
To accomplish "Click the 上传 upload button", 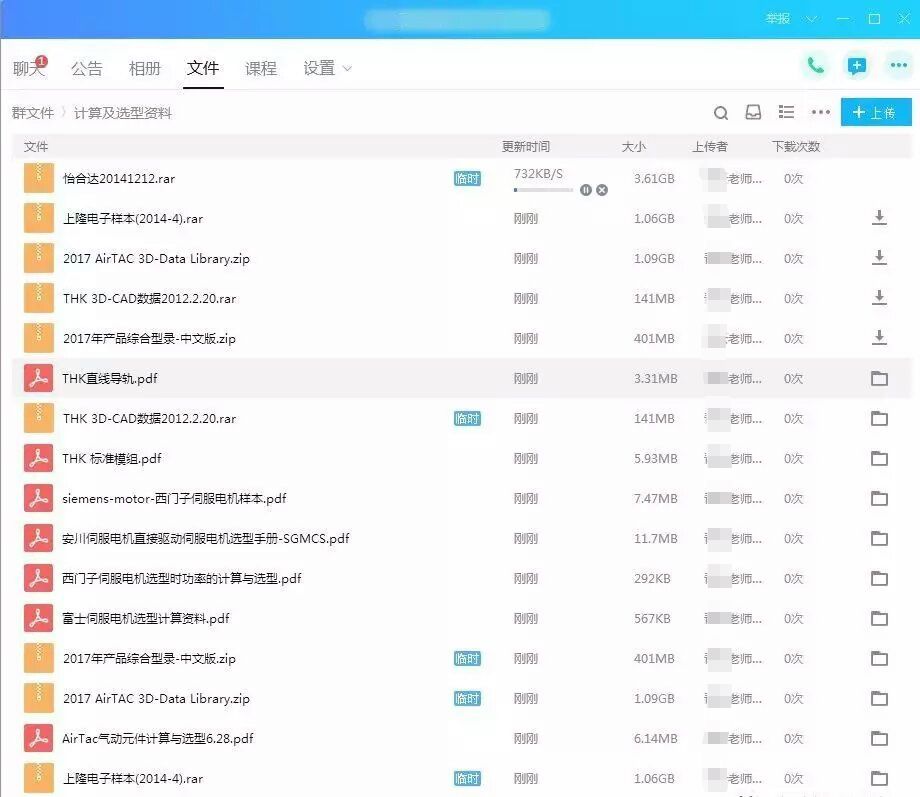I will tap(875, 112).
